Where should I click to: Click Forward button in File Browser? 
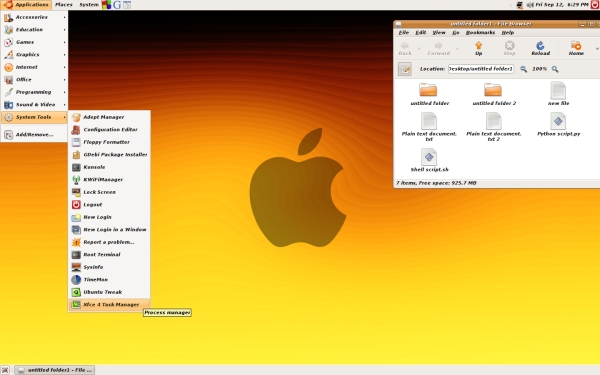[x=439, y=49]
